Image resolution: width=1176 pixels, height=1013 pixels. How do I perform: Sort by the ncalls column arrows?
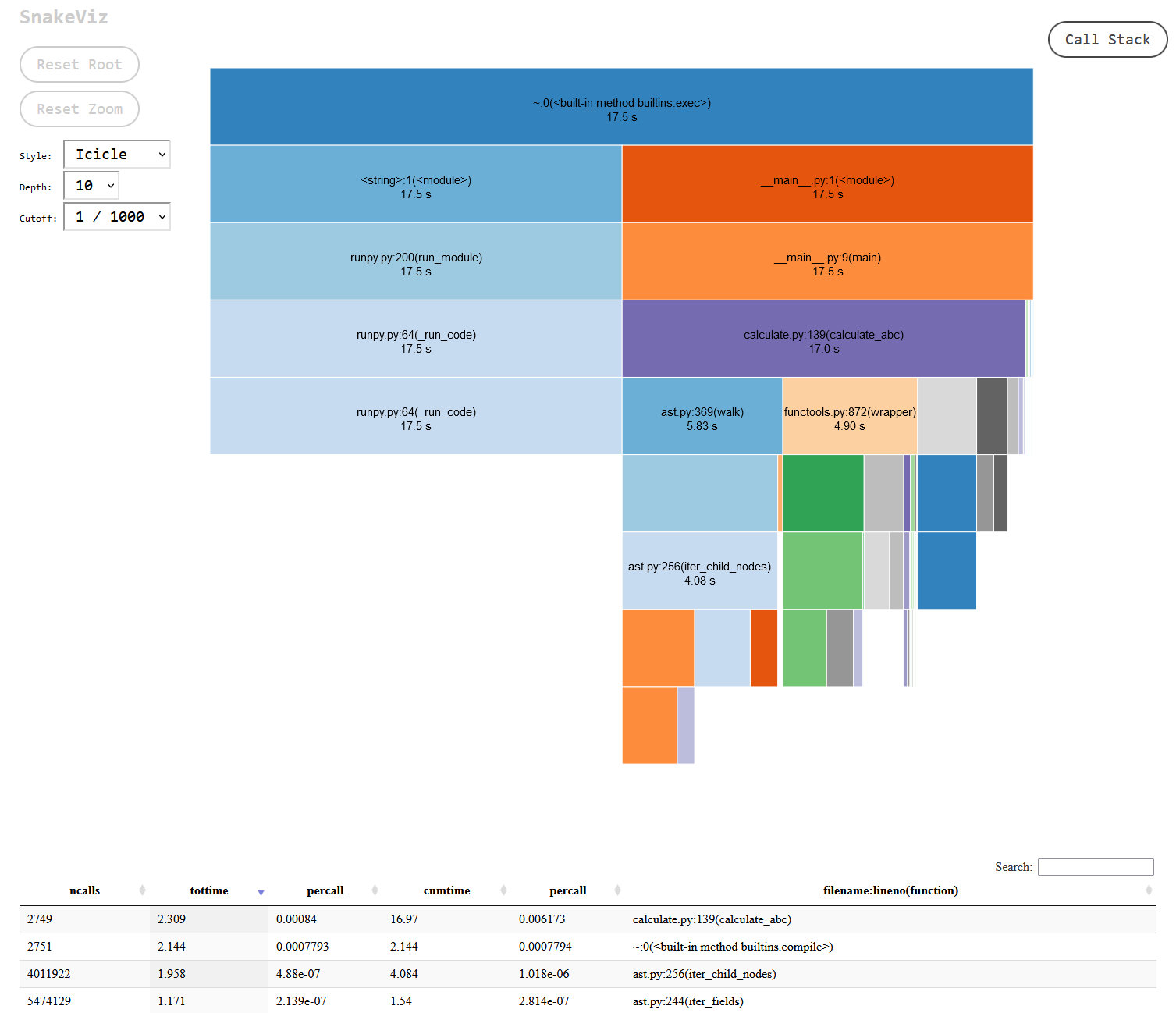coord(142,890)
